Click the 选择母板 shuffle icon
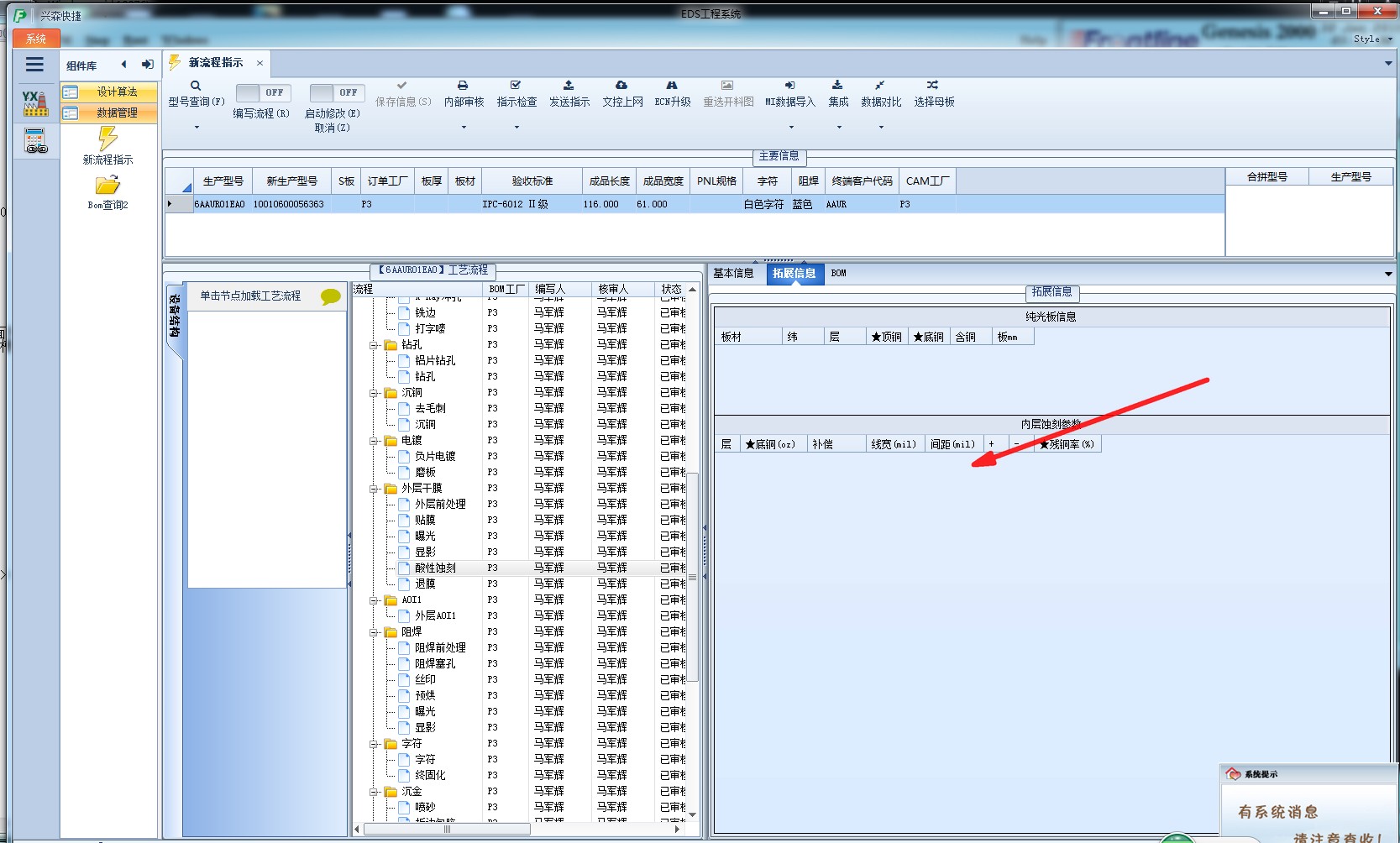 click(x=932, y=86)
